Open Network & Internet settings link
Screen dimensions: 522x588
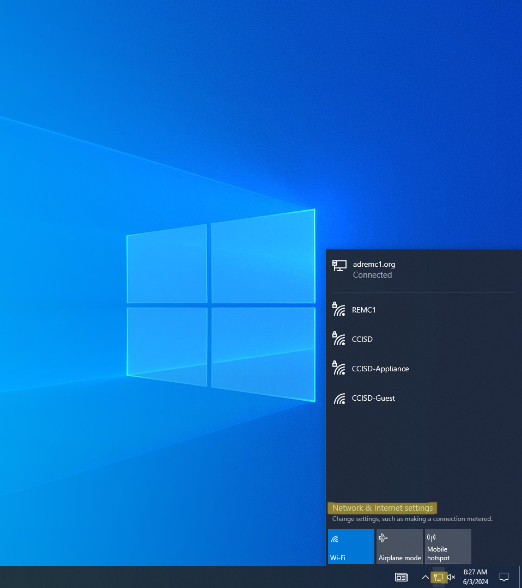point(382,508)
